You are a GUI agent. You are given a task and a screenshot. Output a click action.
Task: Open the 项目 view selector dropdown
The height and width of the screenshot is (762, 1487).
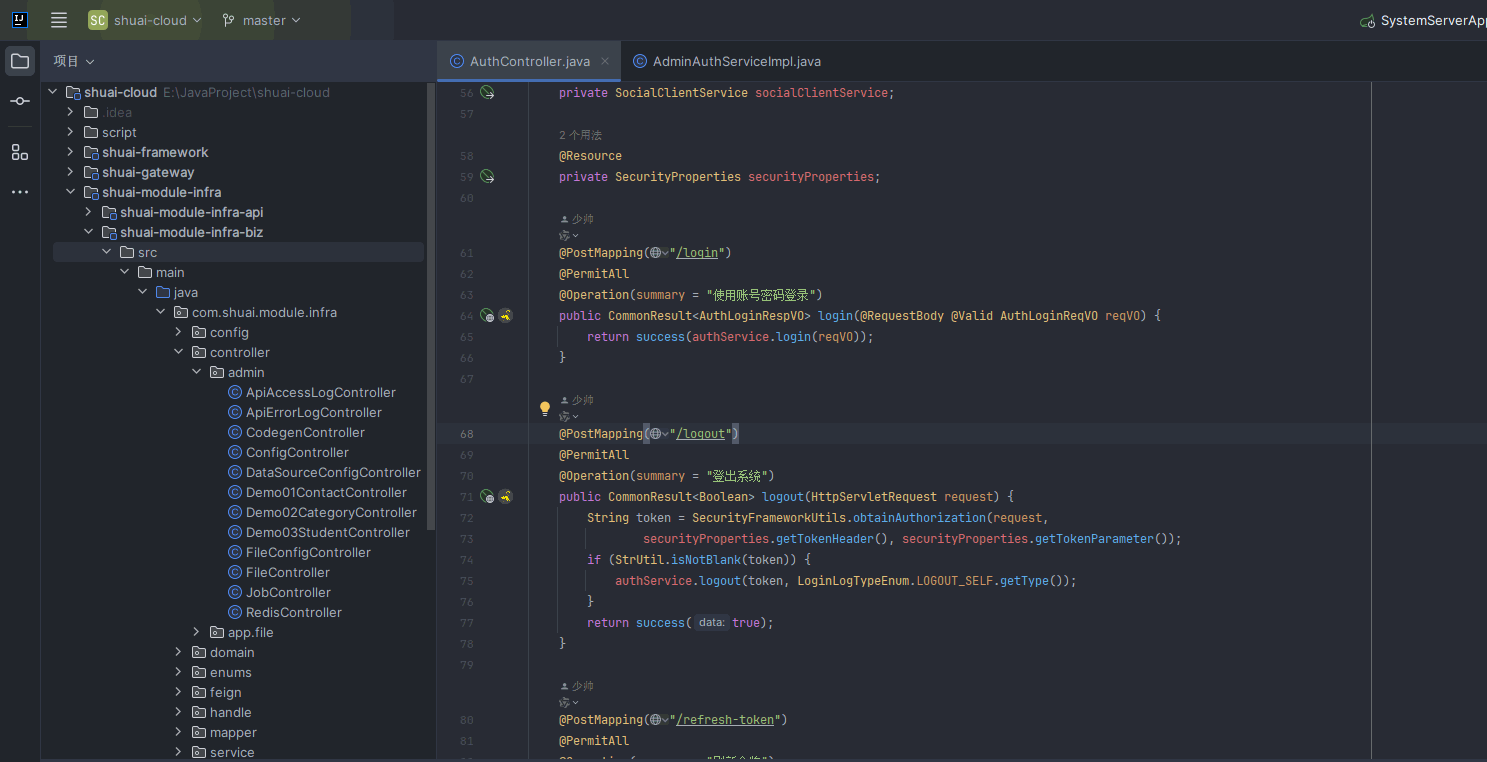[74, 61]
